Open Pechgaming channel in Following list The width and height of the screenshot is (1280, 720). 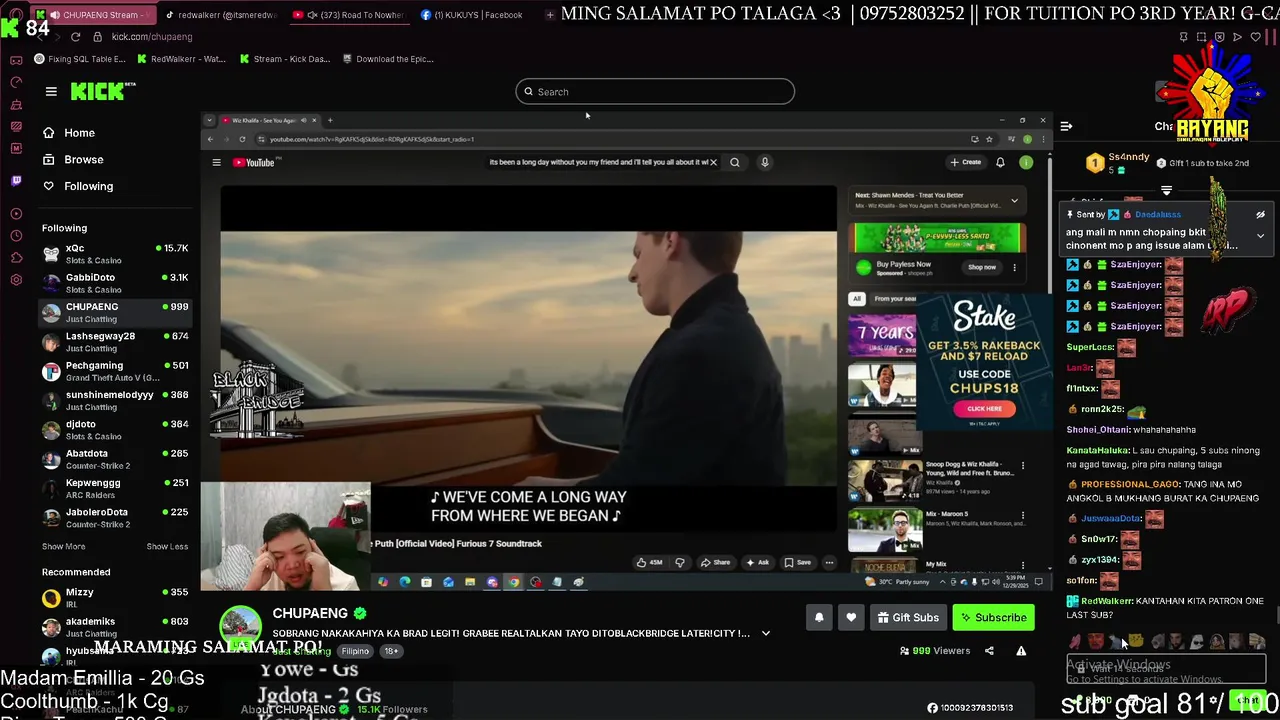pos(115,371)
